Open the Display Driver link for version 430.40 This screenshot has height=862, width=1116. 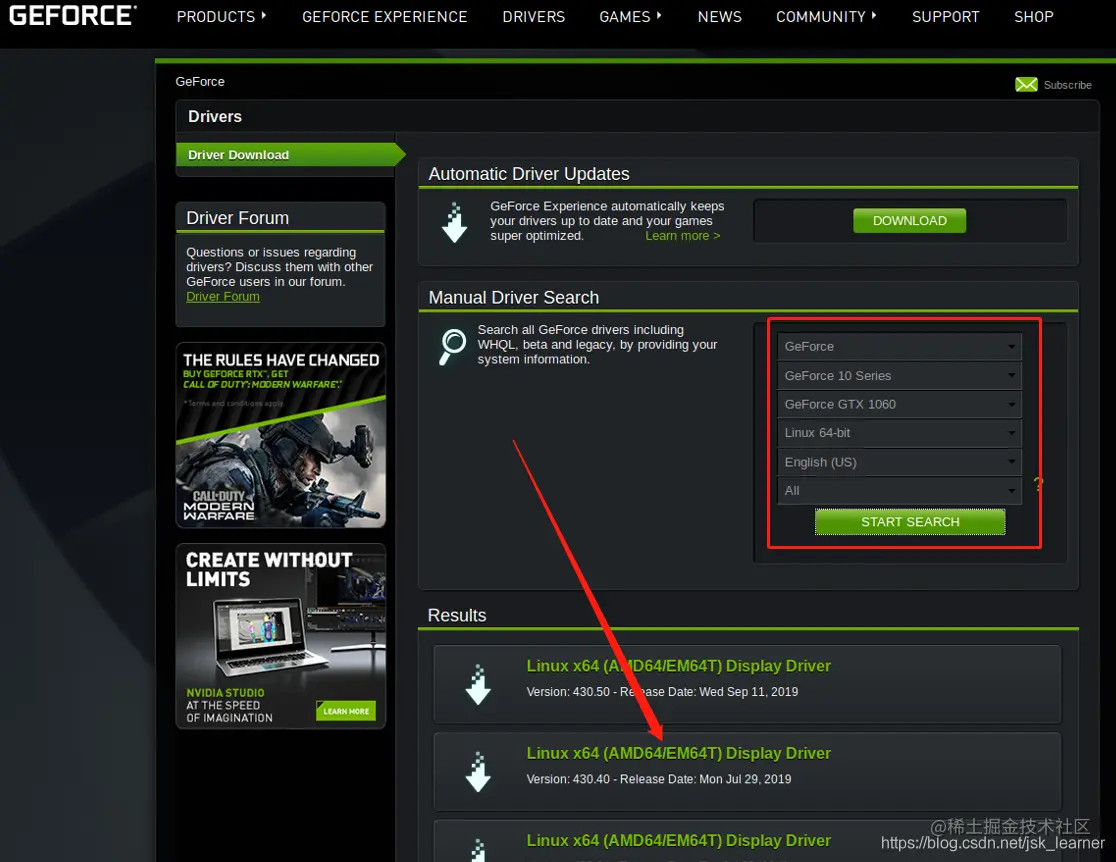[x=678, y=753]
